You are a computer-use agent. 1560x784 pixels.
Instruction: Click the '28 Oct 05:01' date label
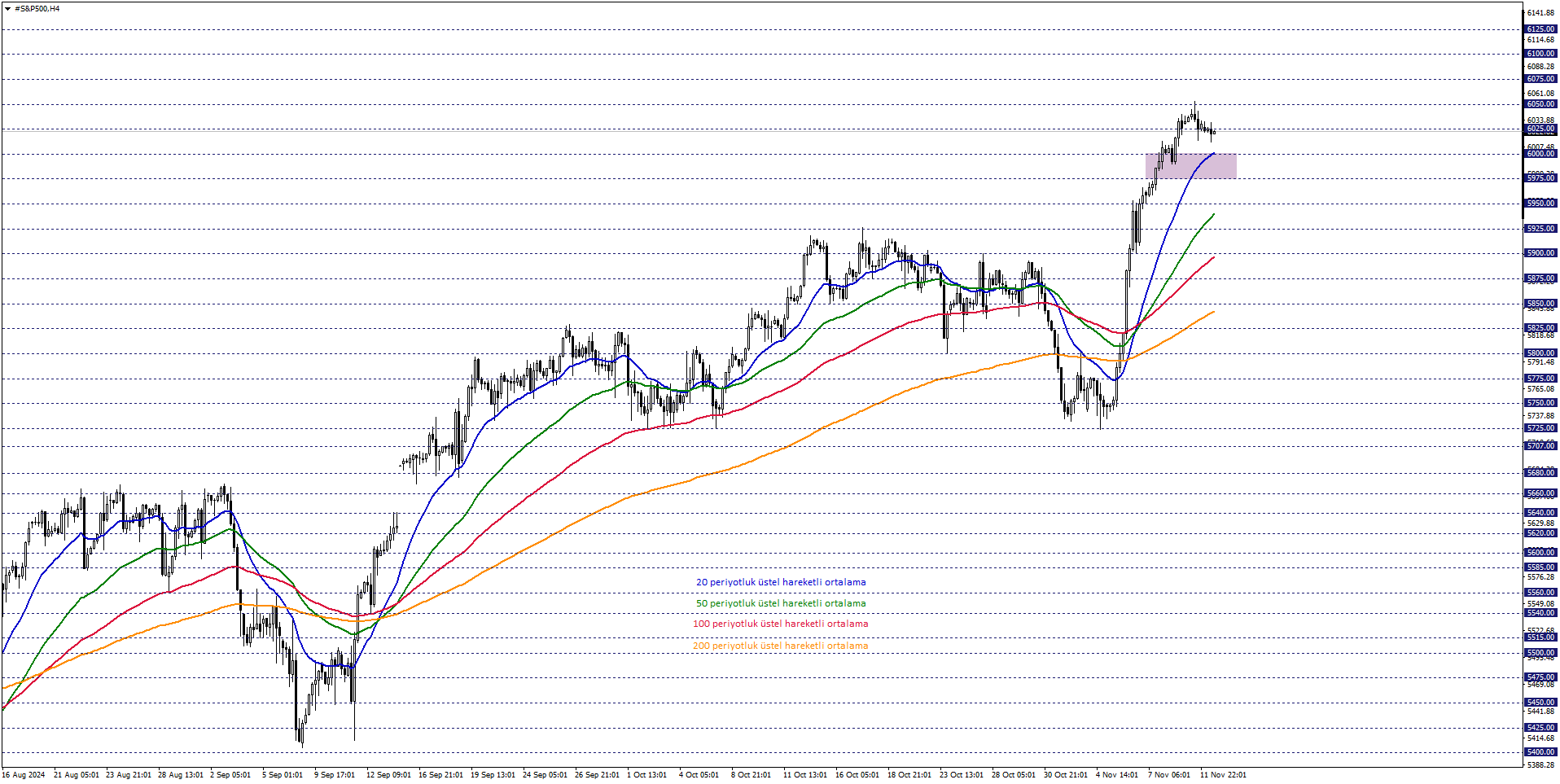point(1014,775)
